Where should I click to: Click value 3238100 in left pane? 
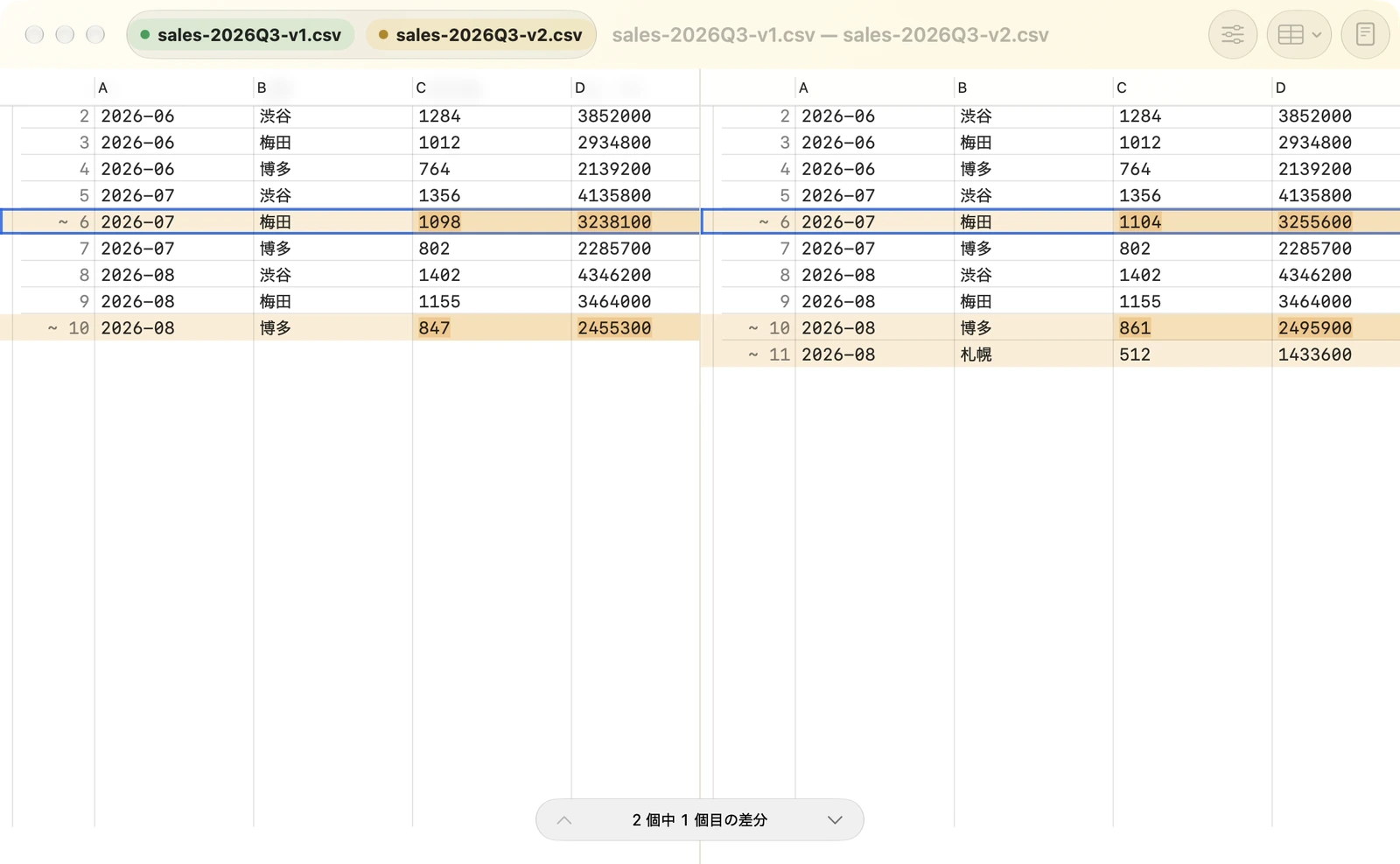coord(614,222)
